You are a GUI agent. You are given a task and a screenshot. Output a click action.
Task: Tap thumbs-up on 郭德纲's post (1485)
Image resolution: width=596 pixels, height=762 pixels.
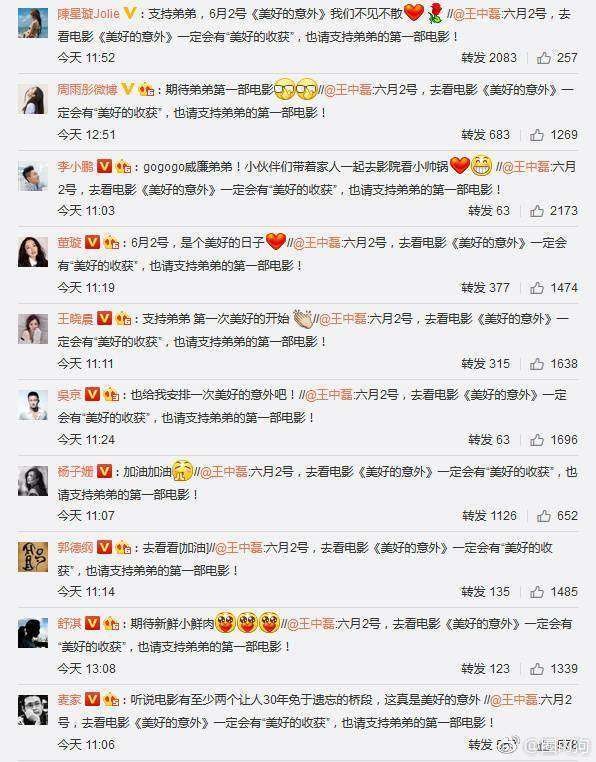pos(537,591)
